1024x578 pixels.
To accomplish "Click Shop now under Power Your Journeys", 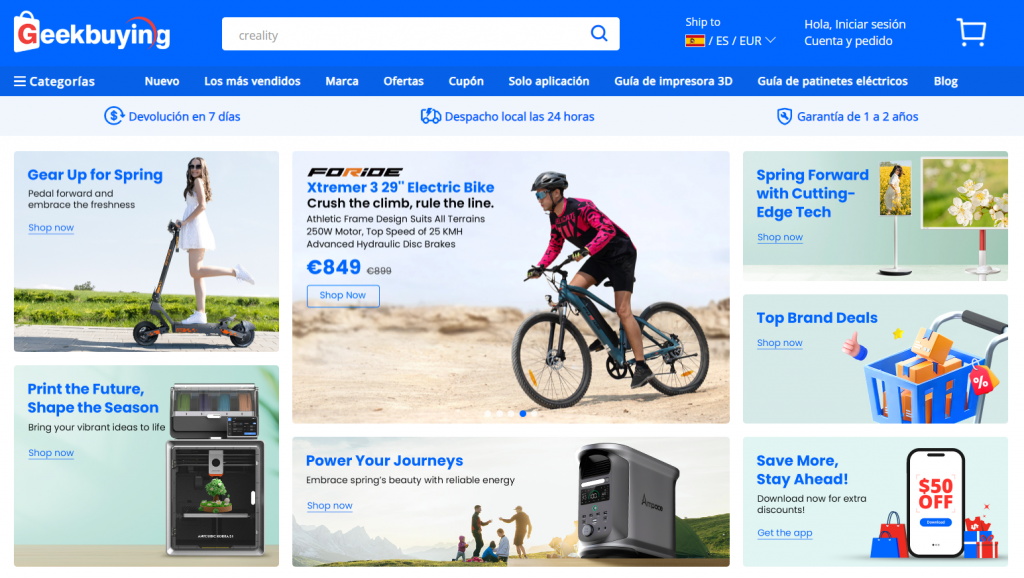I will click(x=329, y=506).
